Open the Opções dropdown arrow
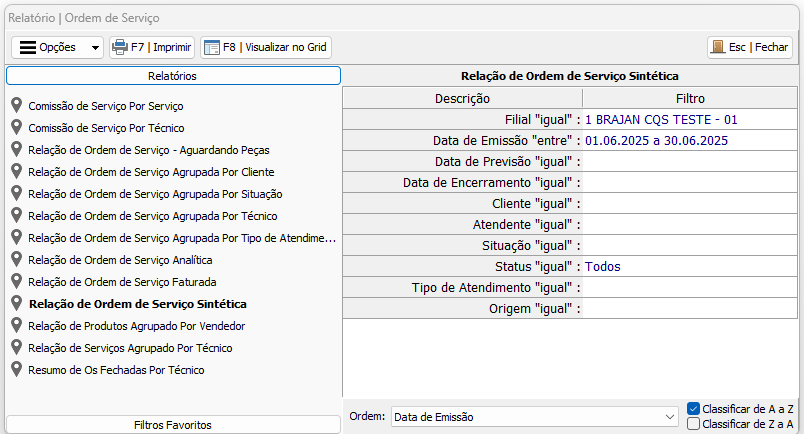Image resolution: width=804 pixels, height=434 pixels. (95, 48)
